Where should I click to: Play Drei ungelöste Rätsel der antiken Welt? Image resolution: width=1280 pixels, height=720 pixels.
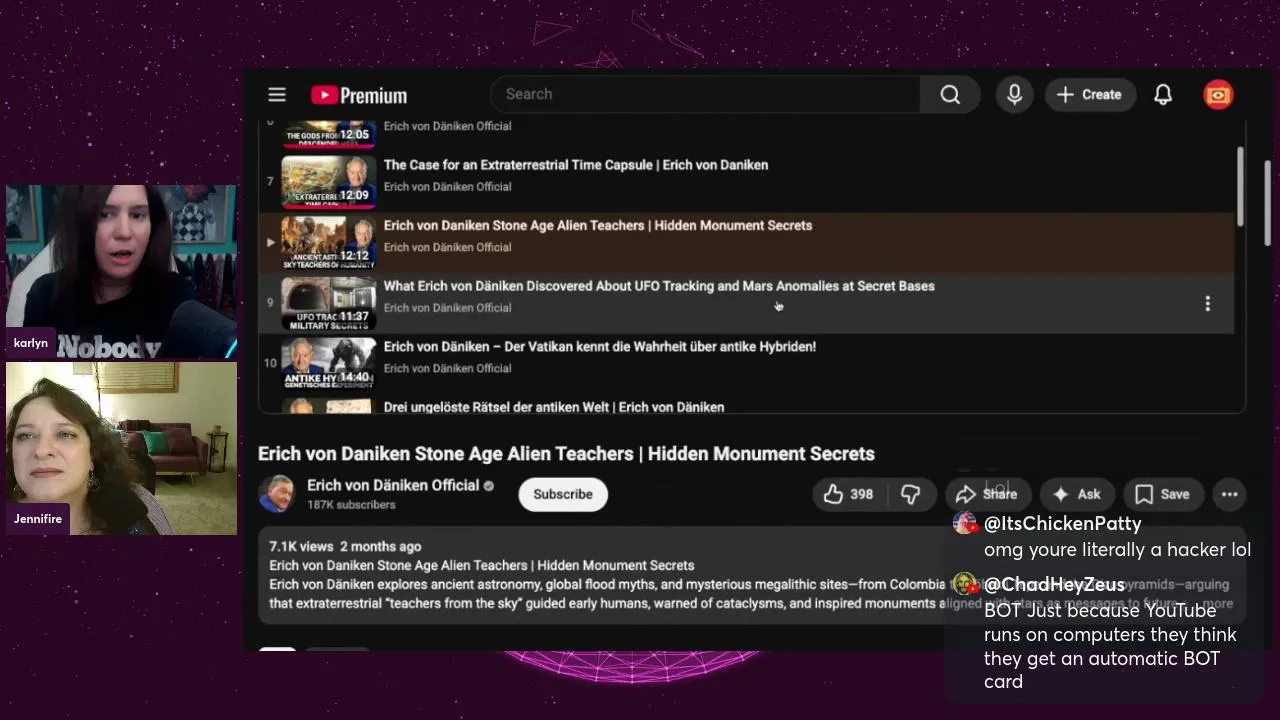pos(554,407)
